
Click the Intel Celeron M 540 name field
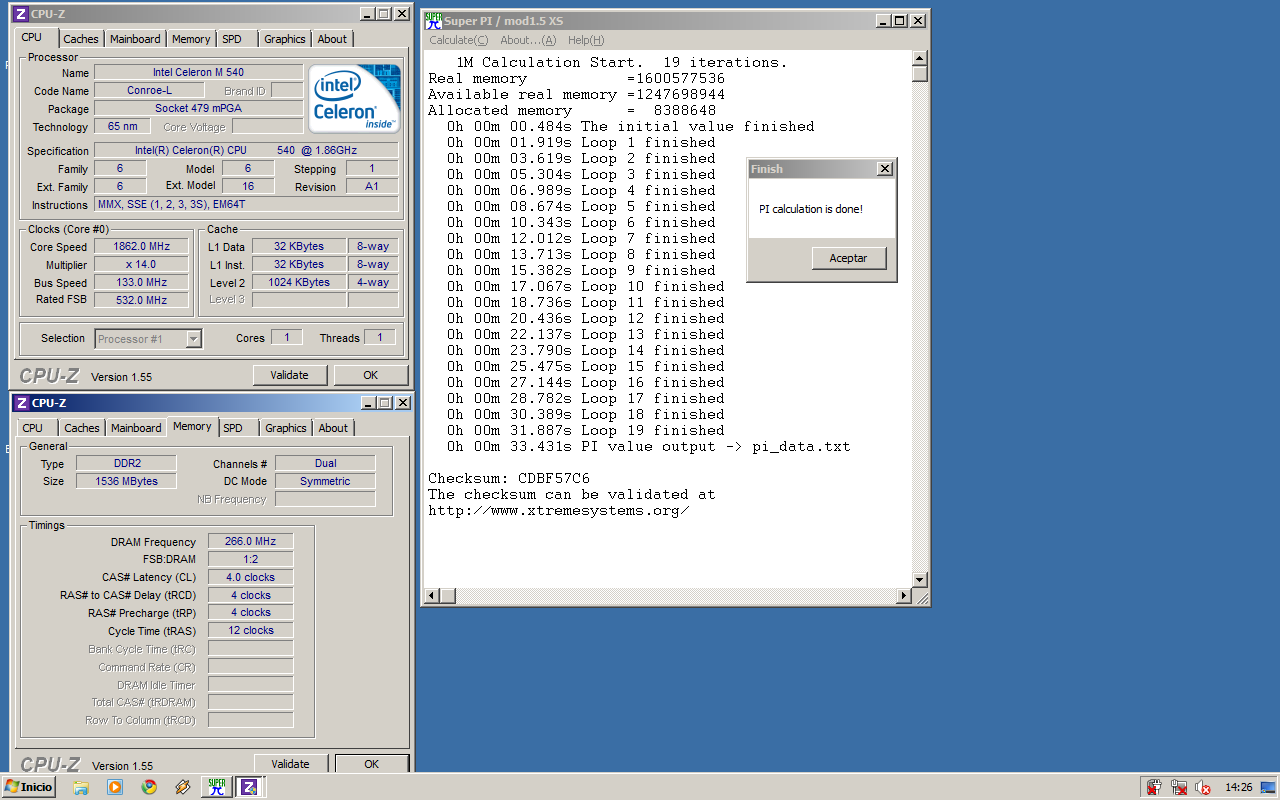(x=198, y=73)
